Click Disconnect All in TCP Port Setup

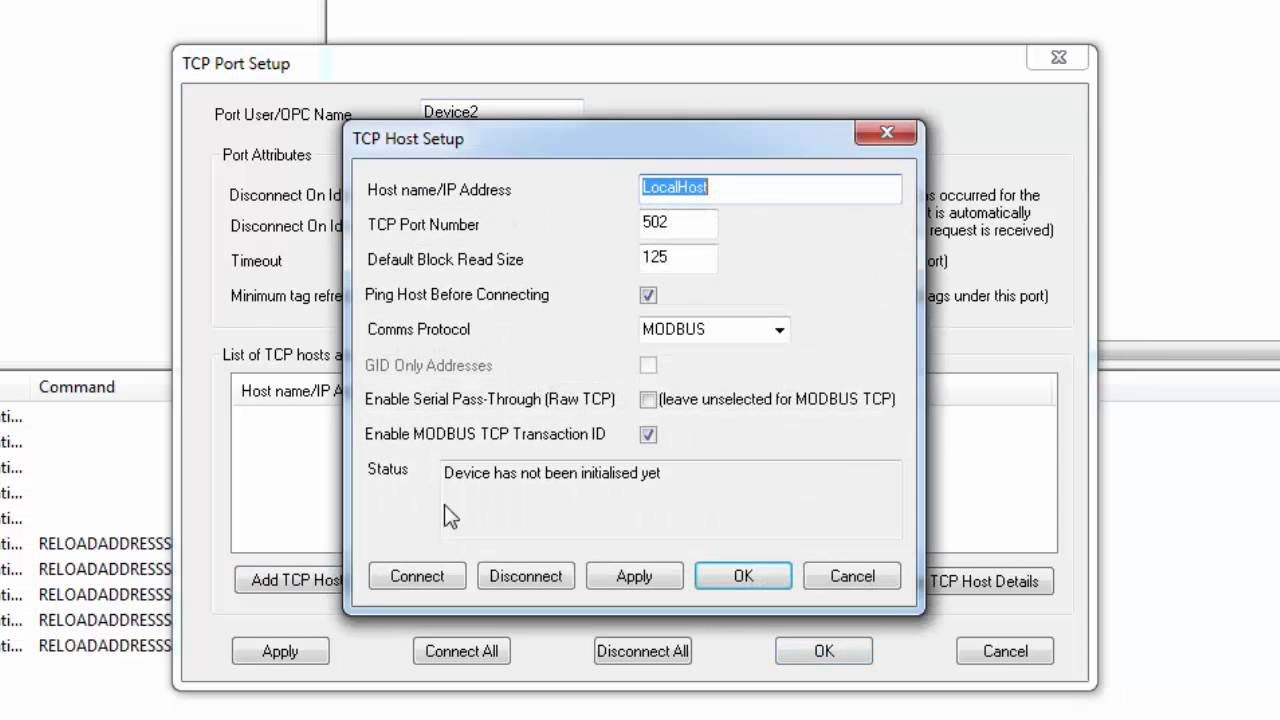pos(642,651)
